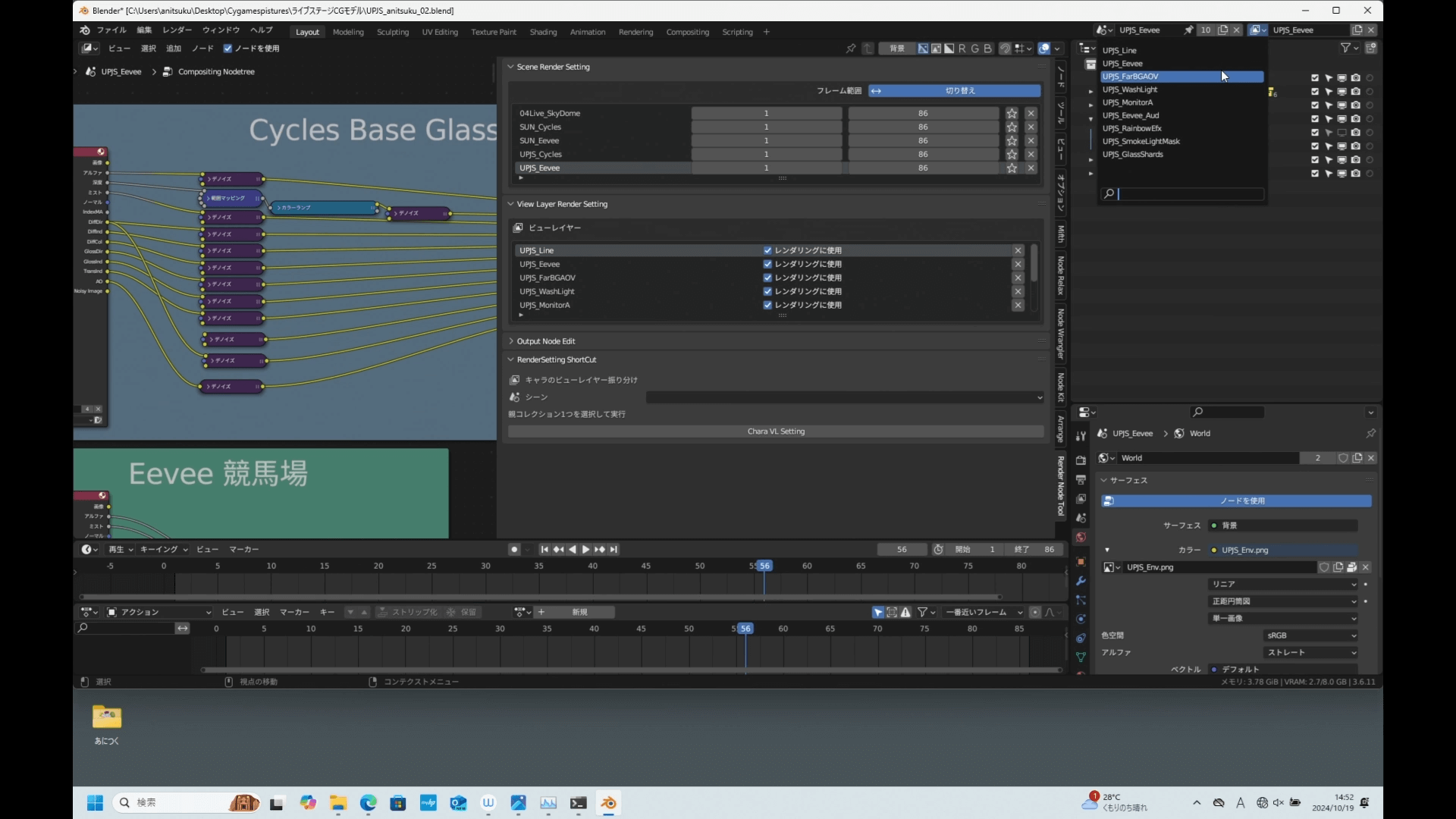Toggle the 'ノードを使用' button in World surface
This screenshot has width=1456, height=819.
(x=1236, y=501)
